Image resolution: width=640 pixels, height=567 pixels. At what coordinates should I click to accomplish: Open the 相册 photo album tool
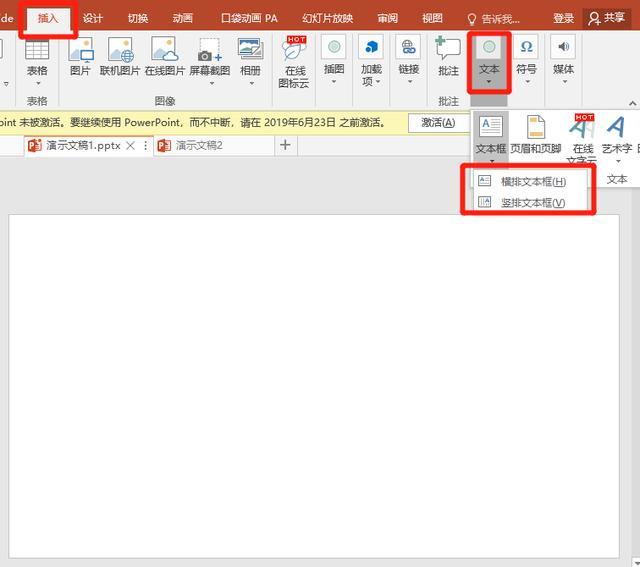coord(250,49)
